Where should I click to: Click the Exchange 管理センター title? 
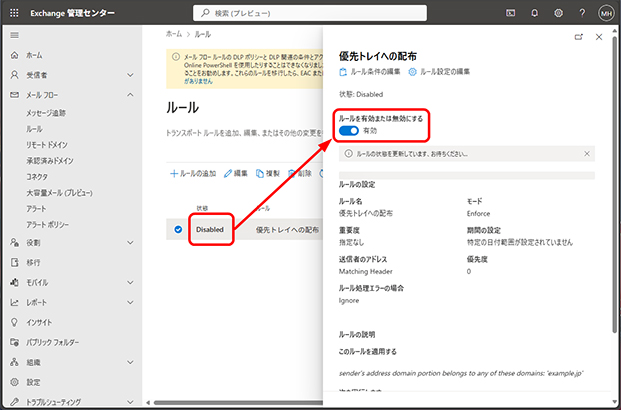point(72,13)
